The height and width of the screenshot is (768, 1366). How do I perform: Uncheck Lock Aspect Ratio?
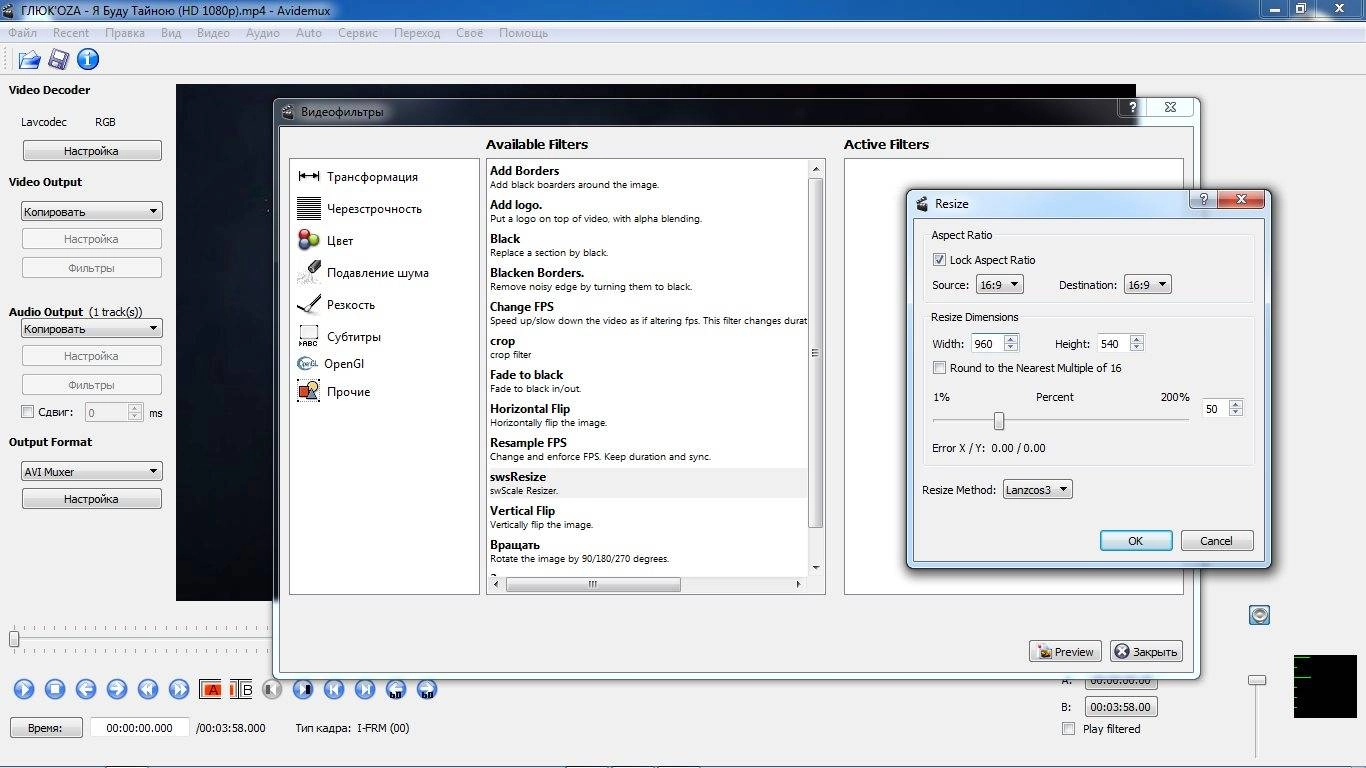point(939,260)
